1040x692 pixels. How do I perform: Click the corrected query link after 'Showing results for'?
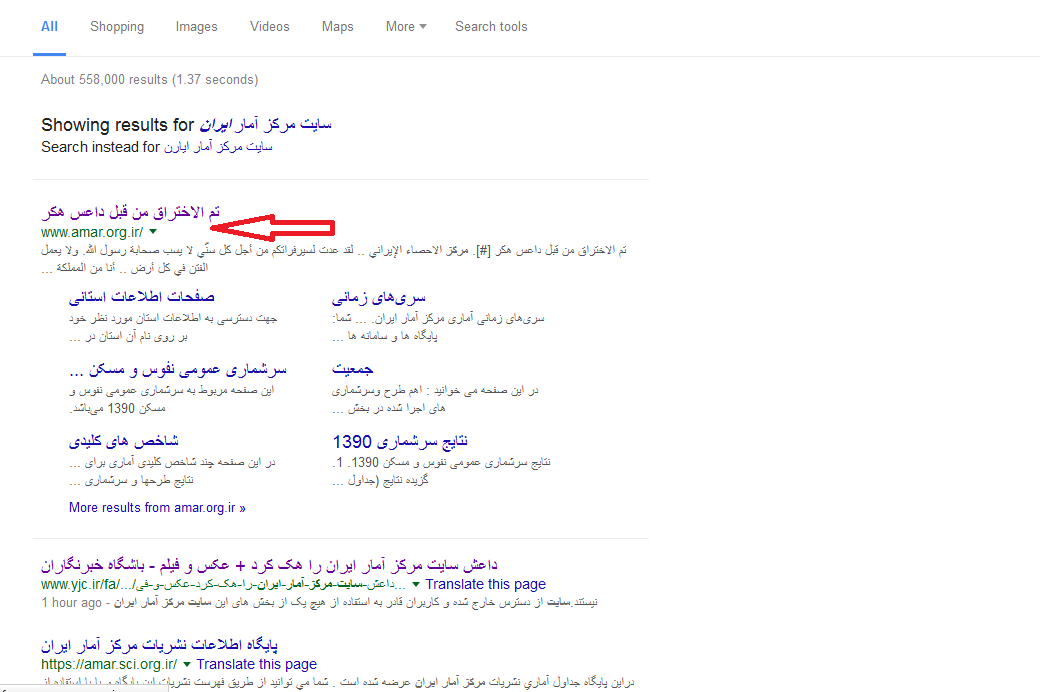[265, 125]
